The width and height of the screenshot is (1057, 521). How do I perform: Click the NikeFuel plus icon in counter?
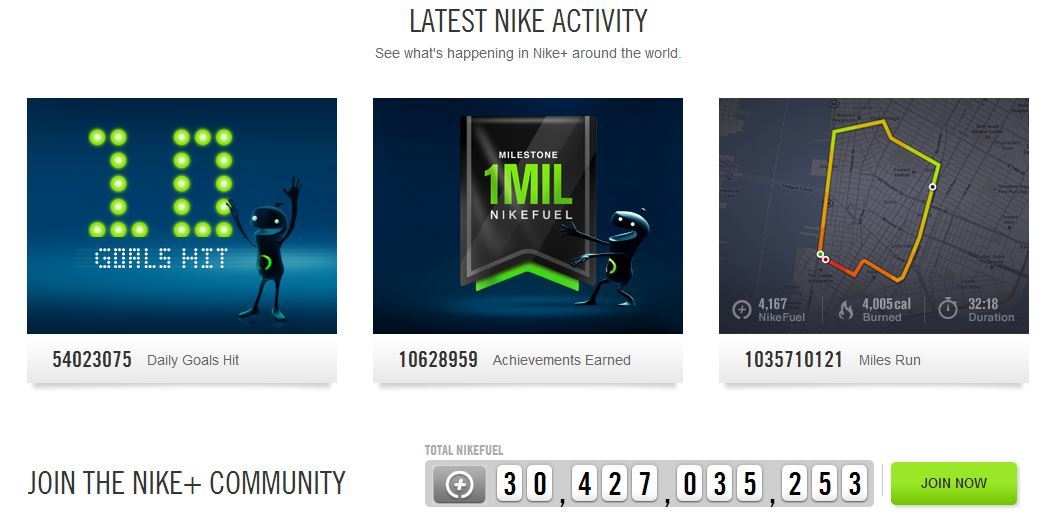458,483
